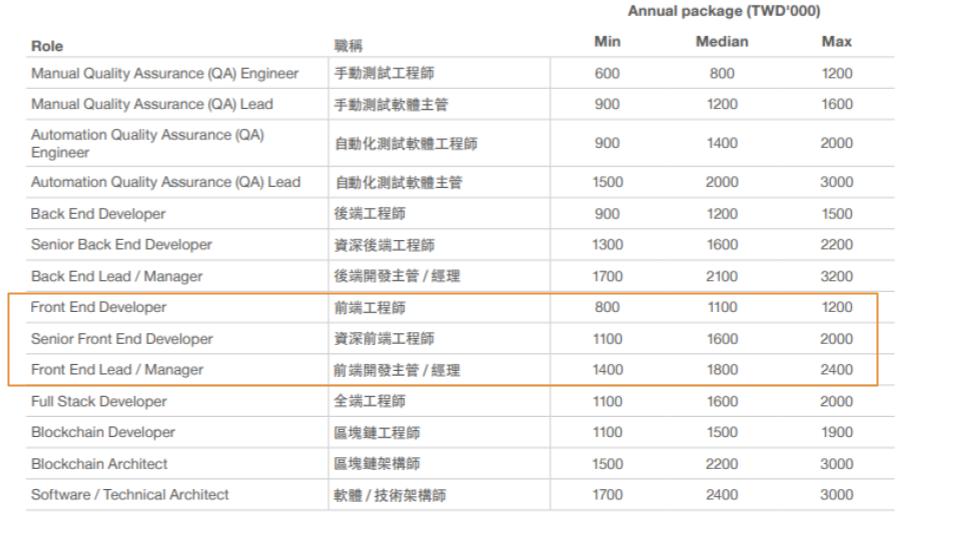Click Max value 1600 for Manual QA Lead
The width and height of the screenshot is (960, 540).
pos(837,104)
